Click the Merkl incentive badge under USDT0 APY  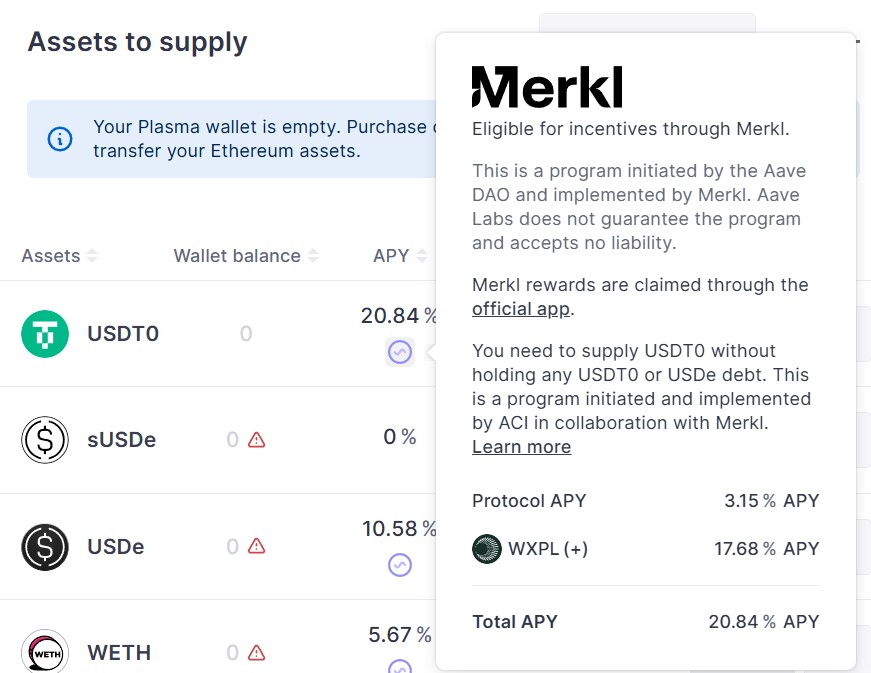pyautogui.click(x=400, y=351)
